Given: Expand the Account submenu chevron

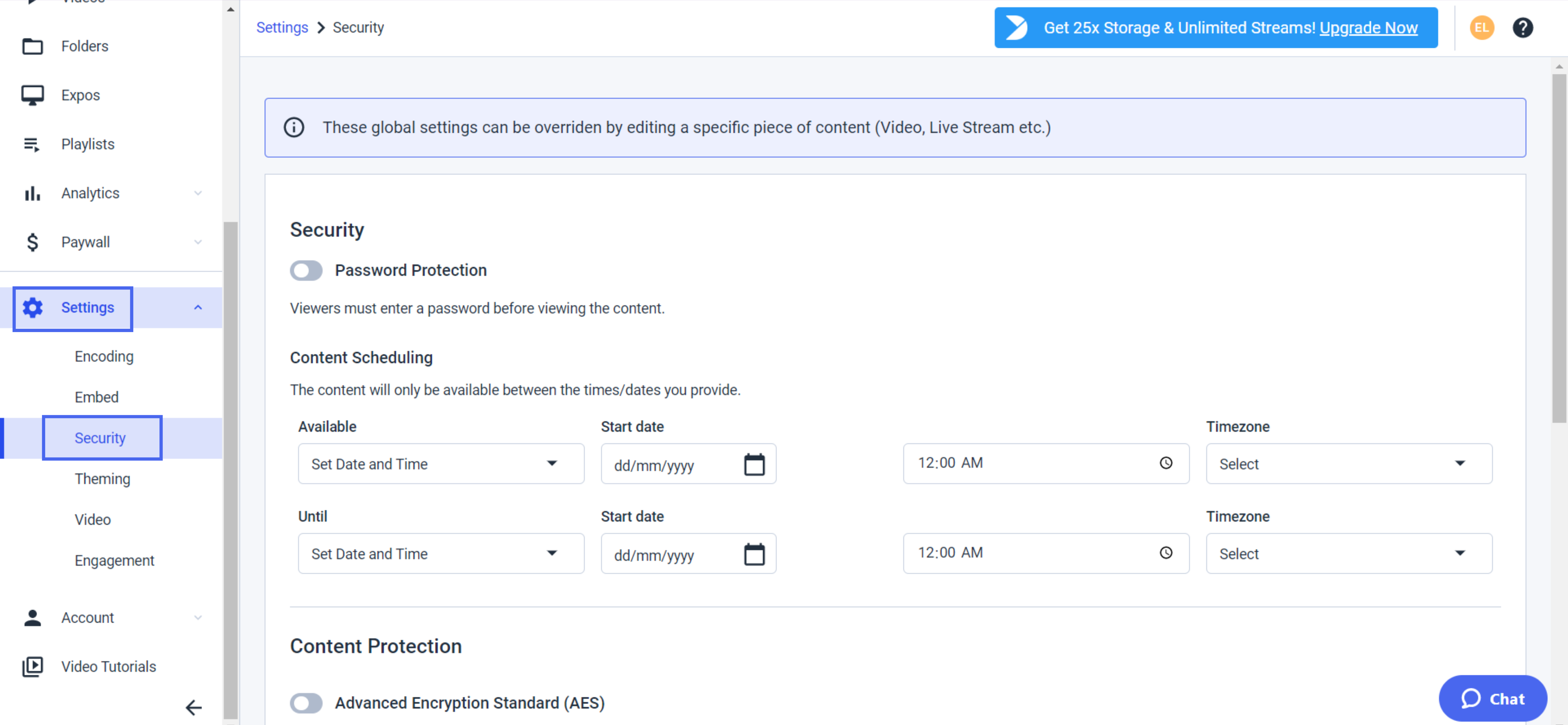Looking at the screenshot, I should pos(198,617).
